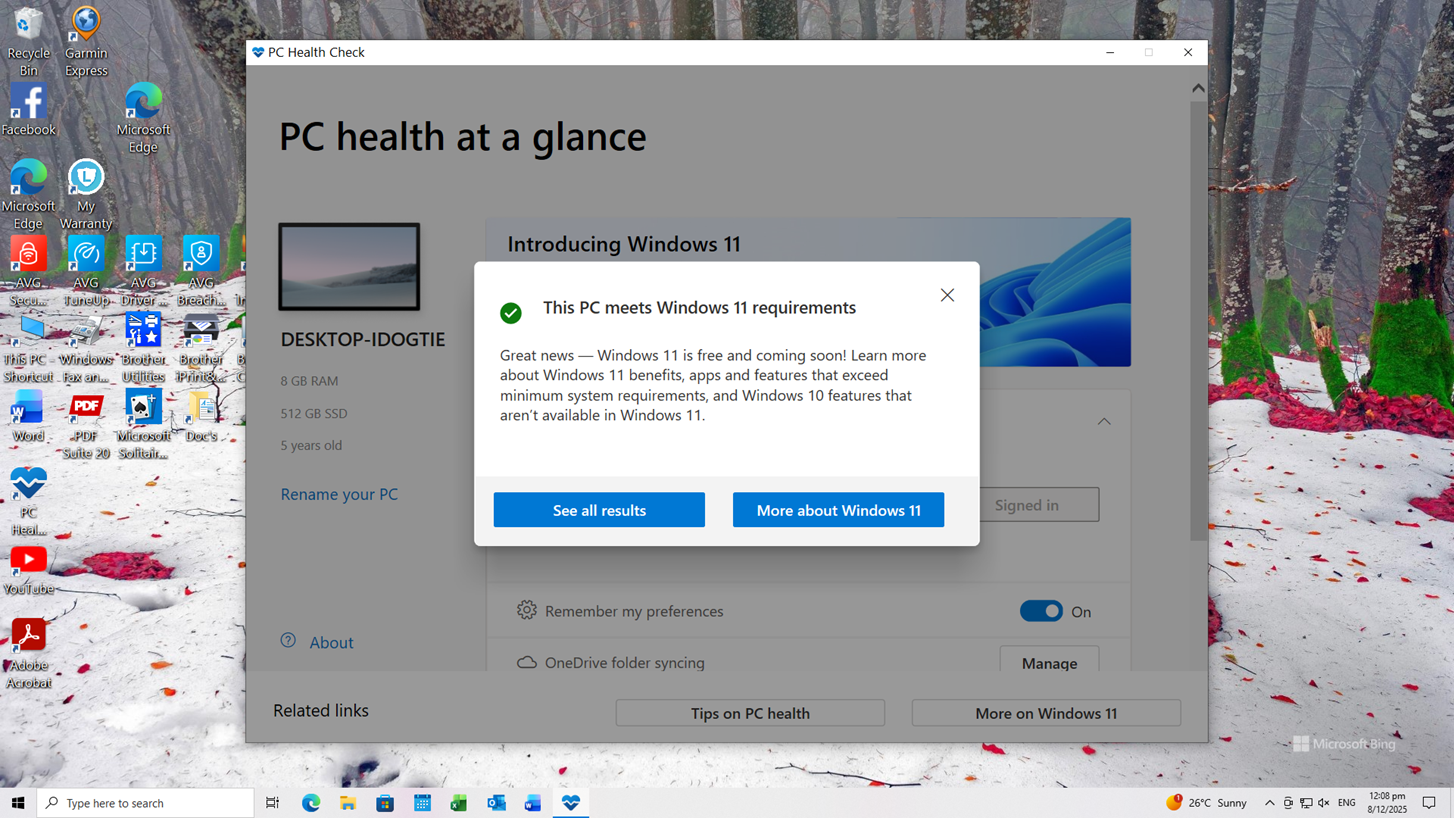Screen dimensions: 1454x818
Task: Launch Adobe Acrobat from the desktop
Action: [x=28, y=655]
